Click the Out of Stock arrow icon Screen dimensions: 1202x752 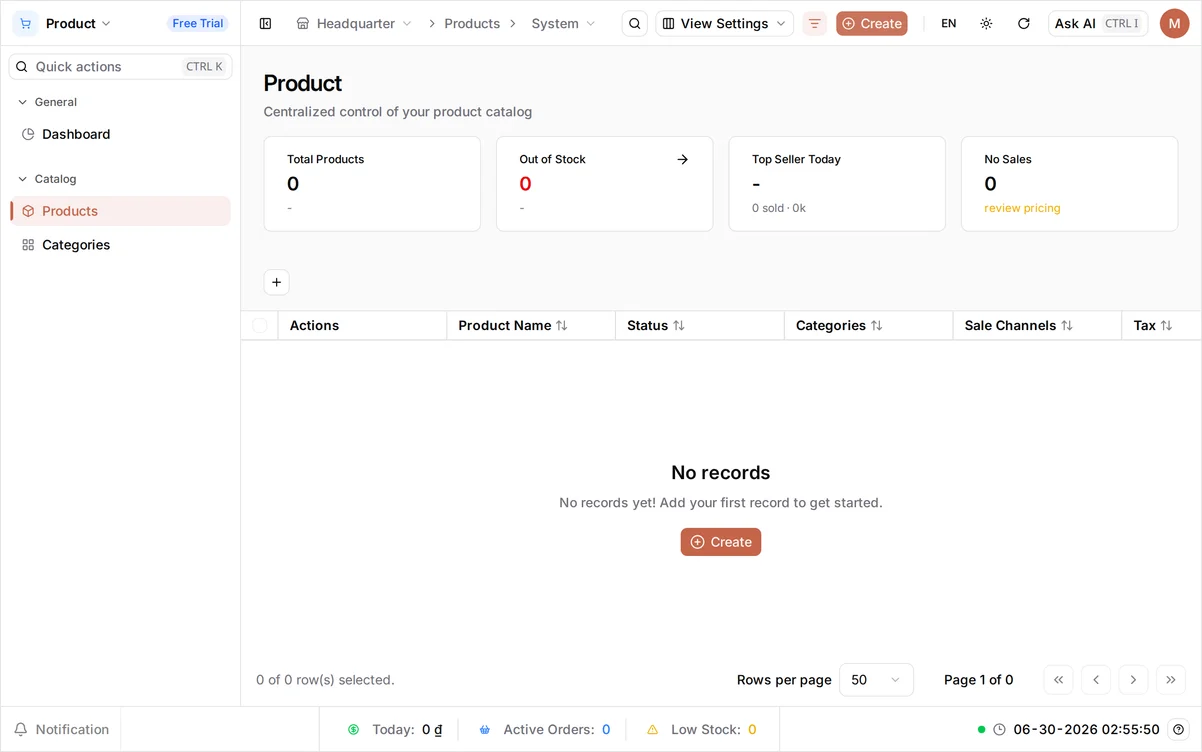[x=683, y=159]
